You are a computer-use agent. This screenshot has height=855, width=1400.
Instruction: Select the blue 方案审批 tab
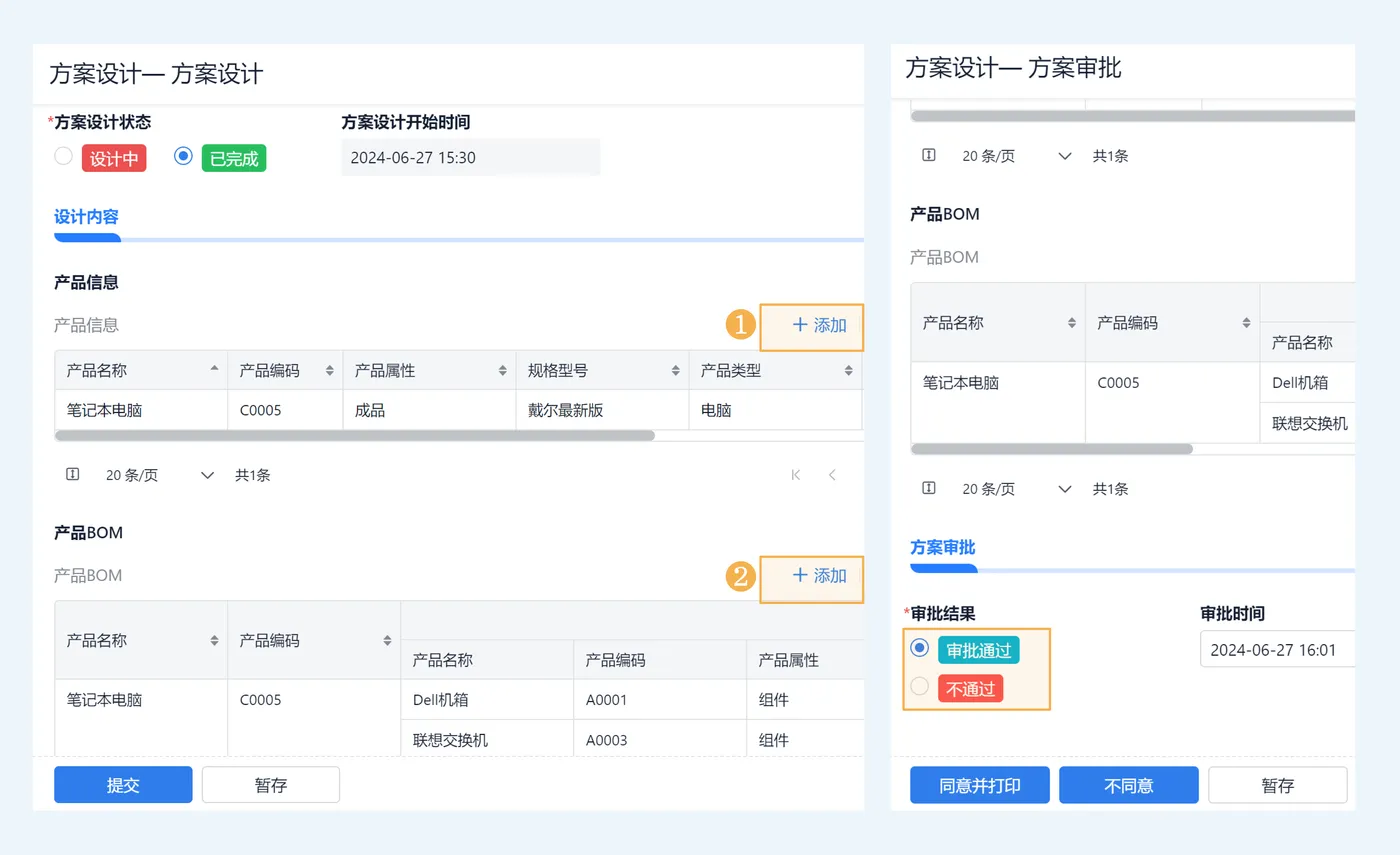[942, 547]
